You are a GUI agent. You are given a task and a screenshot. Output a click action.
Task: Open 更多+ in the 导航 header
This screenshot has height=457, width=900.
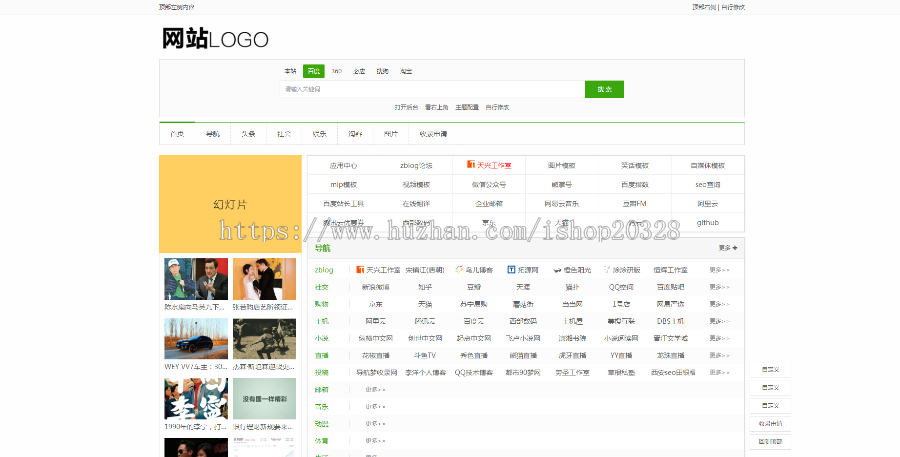coord(728,248)
